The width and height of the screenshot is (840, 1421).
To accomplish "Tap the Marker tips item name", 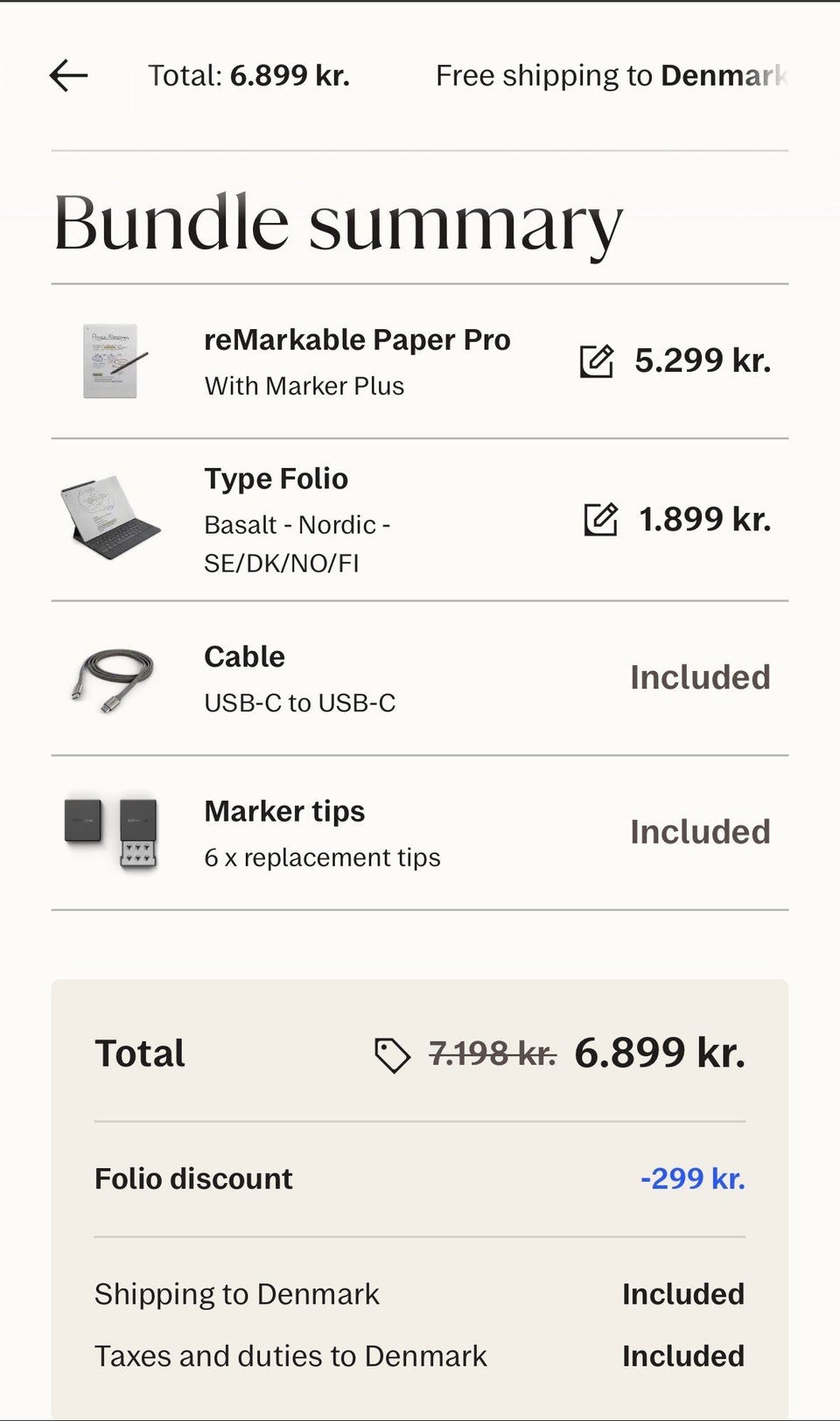I will (x=284, y=811).
